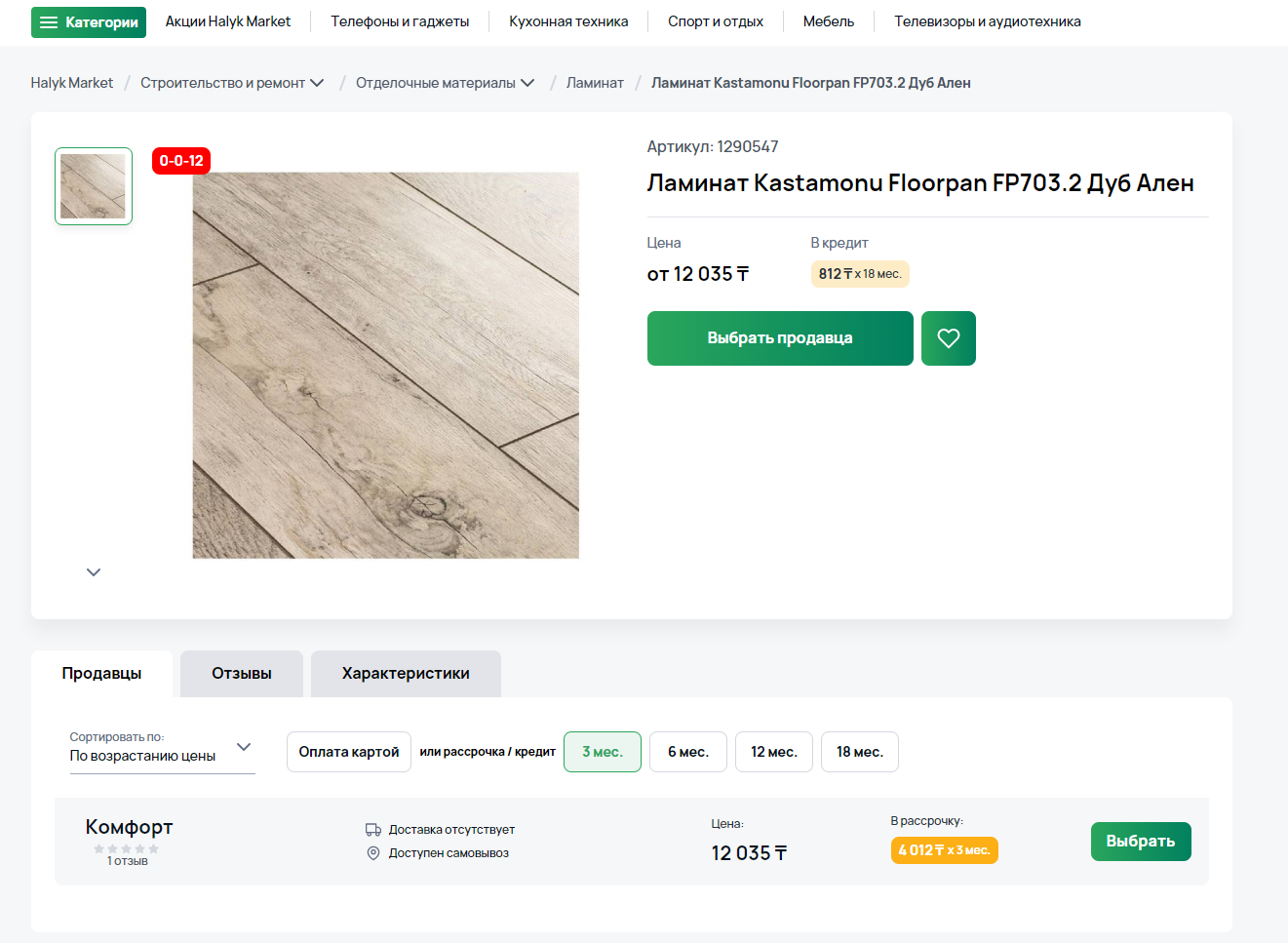Screen dimensions: 1288x943
Task: Select the Оплата картой payment option
Action: click(x=349, y=752)
